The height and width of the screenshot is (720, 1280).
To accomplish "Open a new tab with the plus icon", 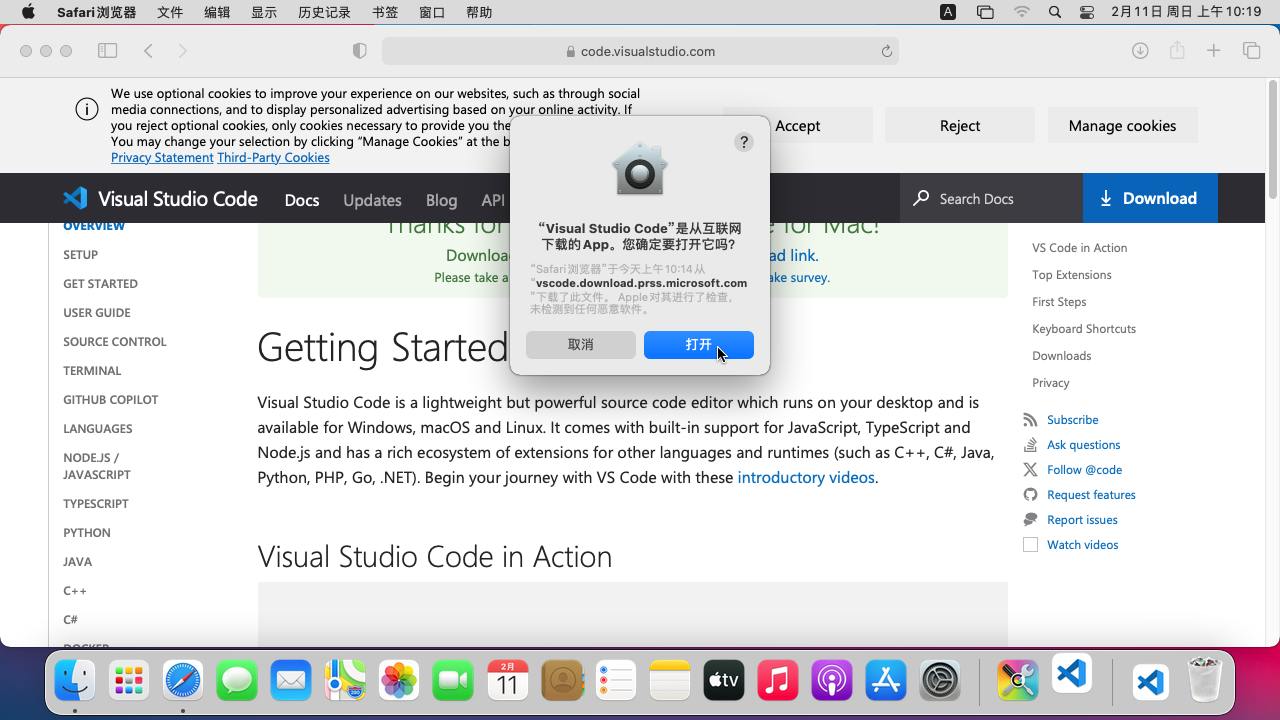I will coord(1214,51).
